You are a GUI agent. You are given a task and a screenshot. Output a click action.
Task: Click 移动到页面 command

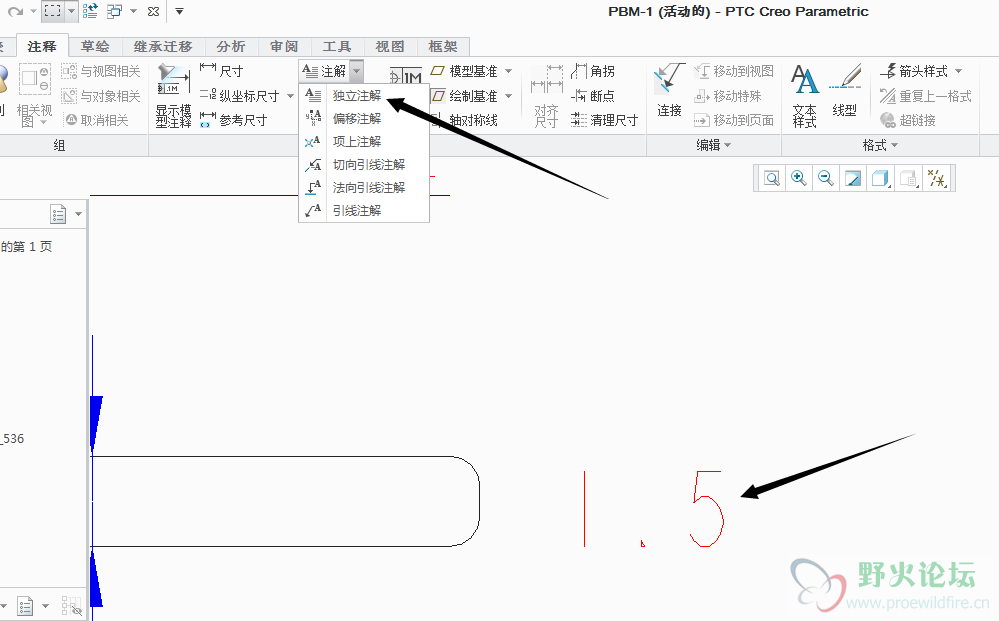(x=734, y=120)
